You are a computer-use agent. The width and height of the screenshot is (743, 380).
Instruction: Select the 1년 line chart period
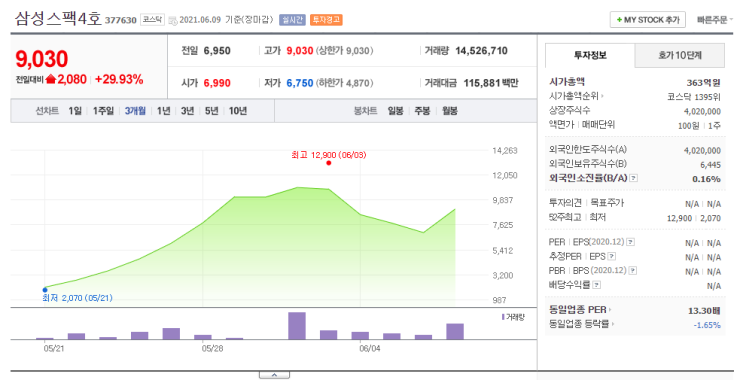(x=163, y=111)
